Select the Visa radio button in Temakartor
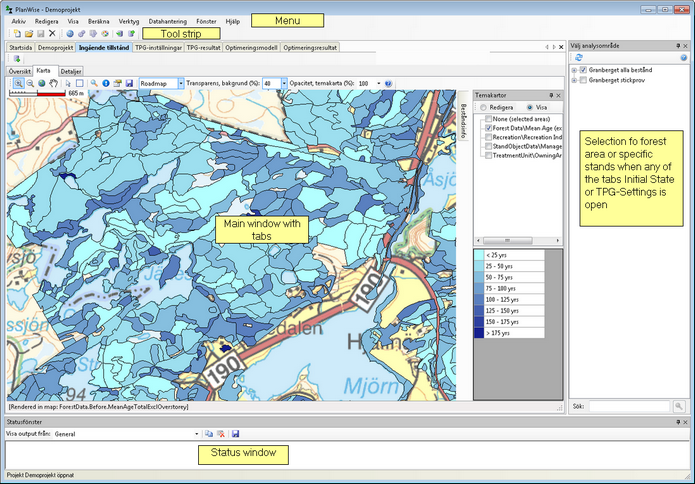The width and height of the screenshot is (695, 484). pos(530,107)
